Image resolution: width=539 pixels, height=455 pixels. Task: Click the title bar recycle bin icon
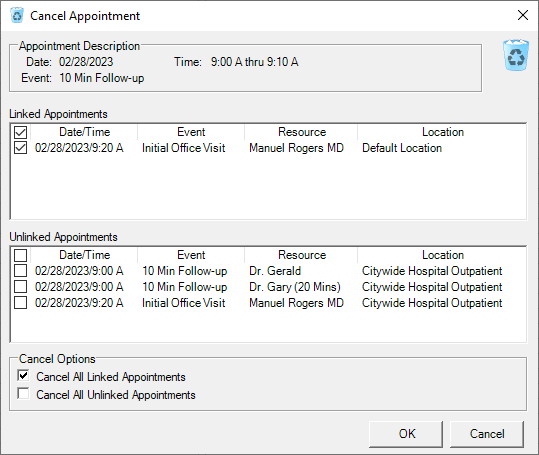click(x=16, y=15)
